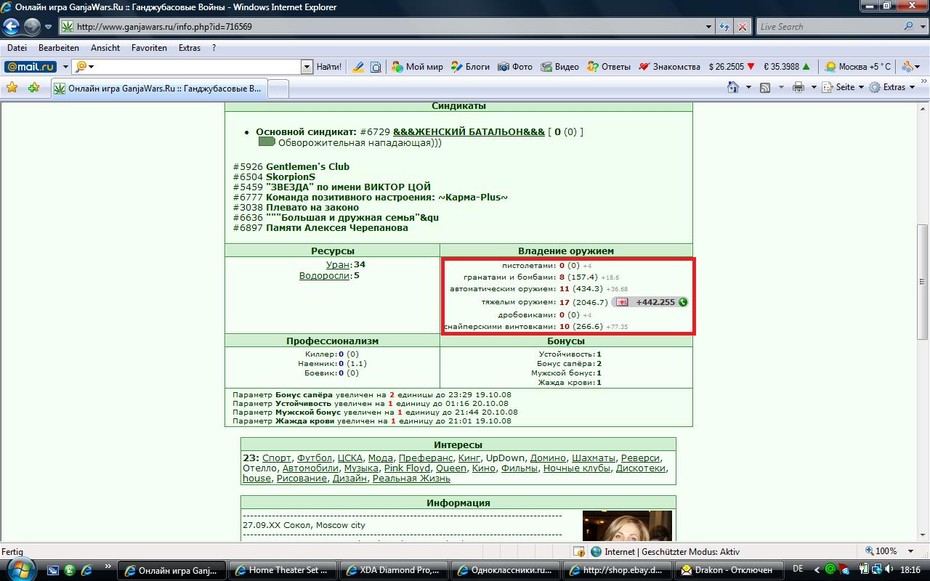Click Add to Favorites star icon
This screenshot has width=930, height=581.
(x=34, y=88)
